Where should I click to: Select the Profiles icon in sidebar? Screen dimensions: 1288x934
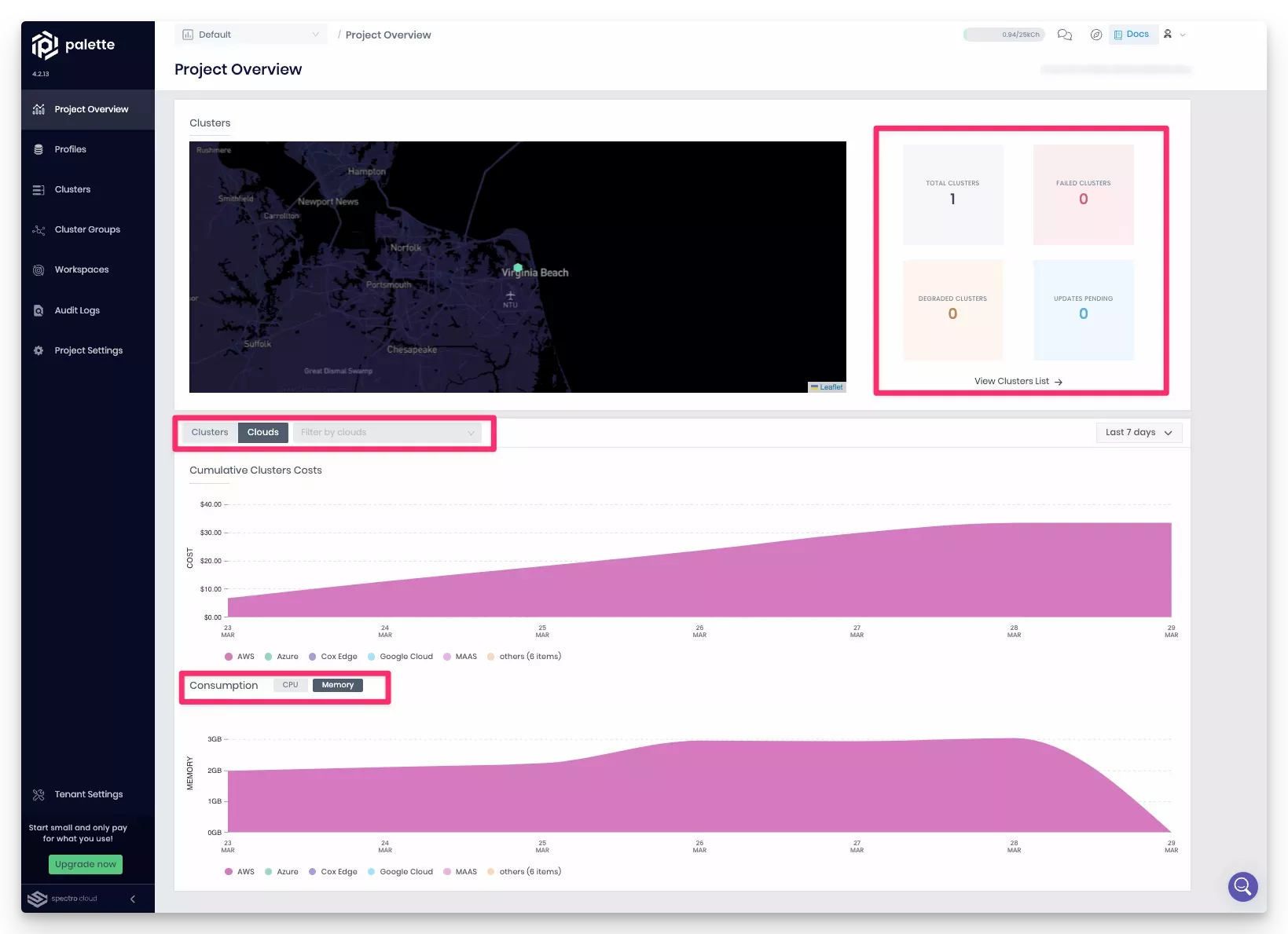(x=39, y=149)
